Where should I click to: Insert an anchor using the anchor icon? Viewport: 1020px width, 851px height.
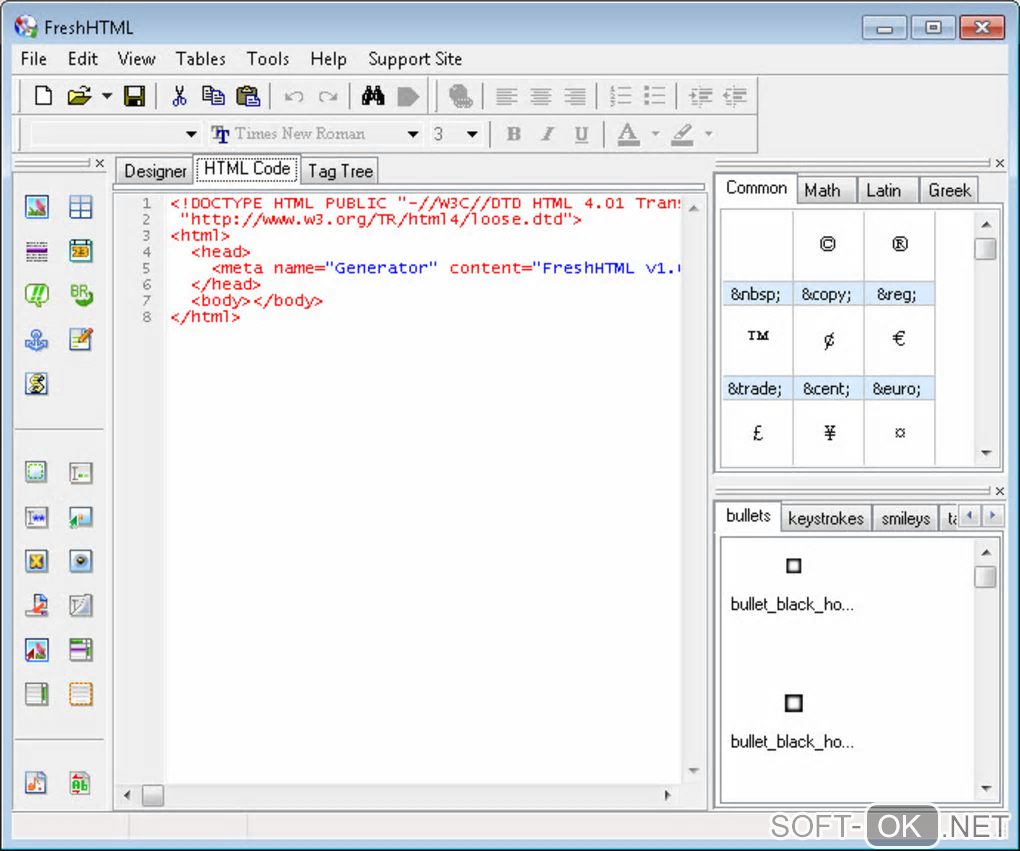[37, 340]
